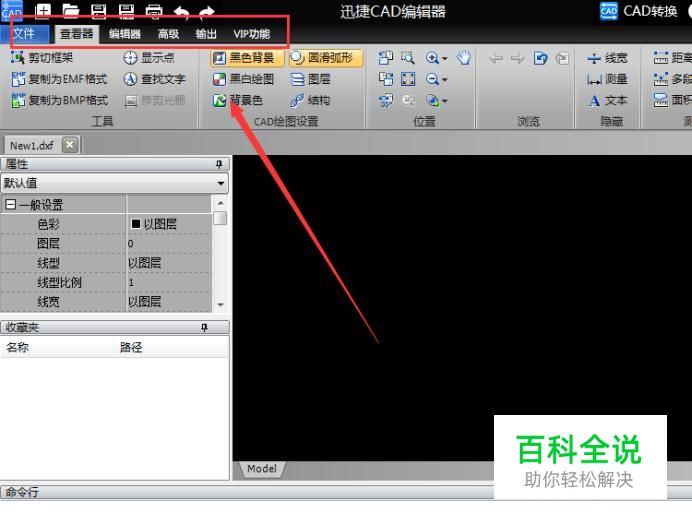
Task: Open a file with the folder icon
Action: pos(71,11)
